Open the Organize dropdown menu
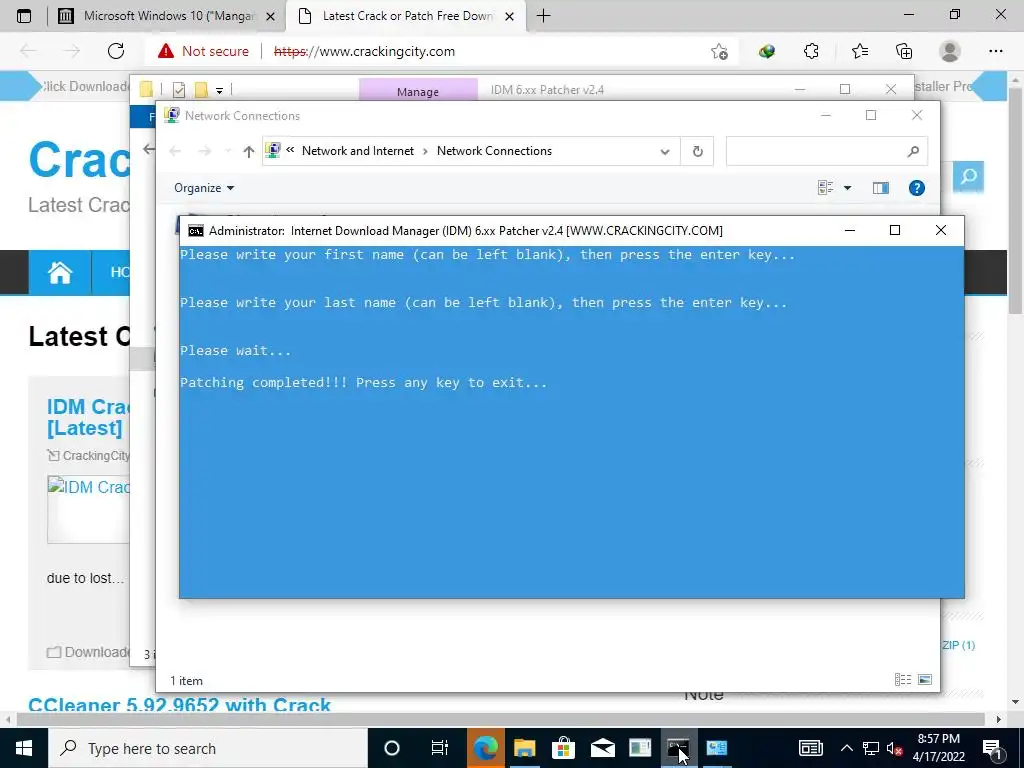The width and height of the screenshot is (1024, 768). point(204,188)
